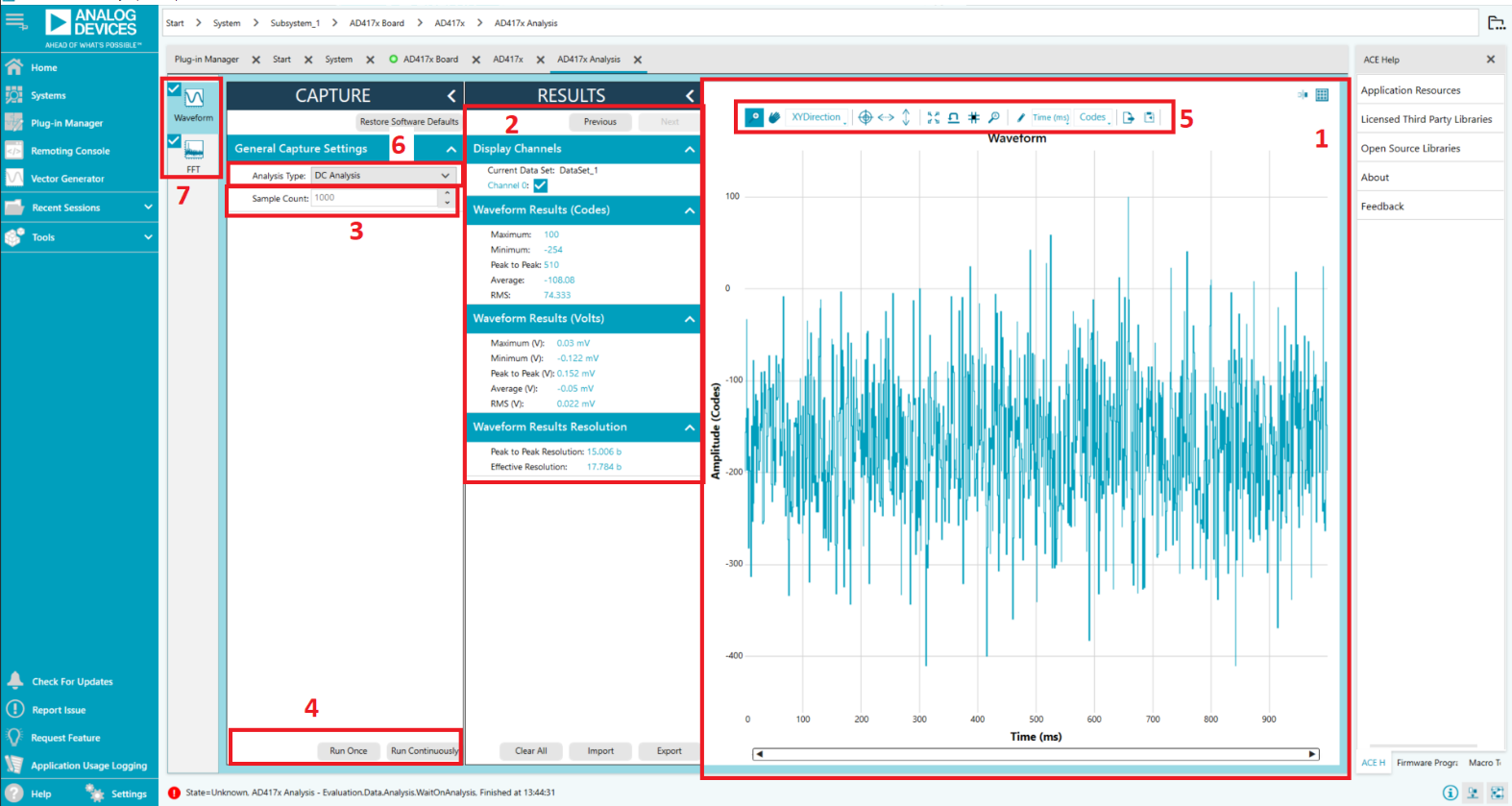1512x806 pixels.
Task: Click Subsystem_1 in the breadcrumb
Action: pyautogui.click(x=295, y=23)
